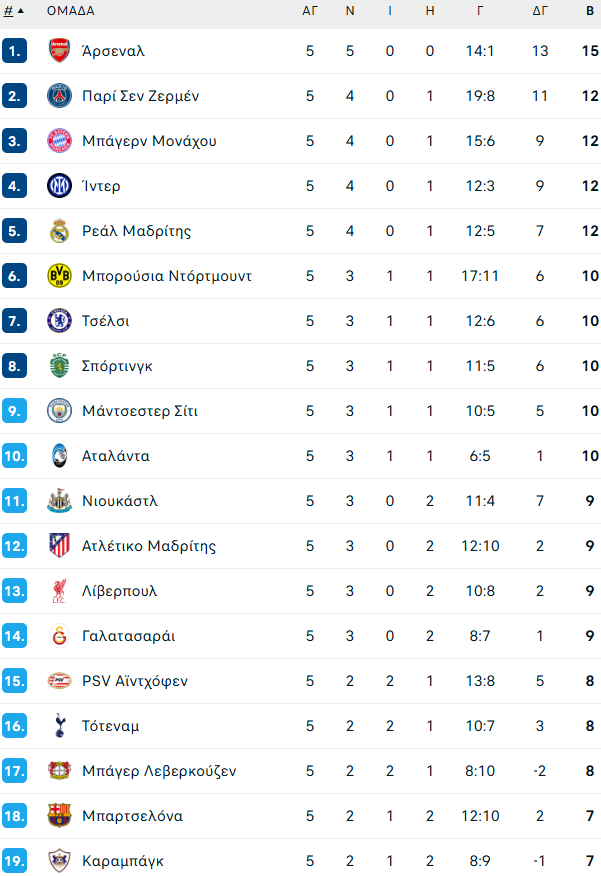The width and height of the screenshot is (601, 876).
Task: Click the Bayern Munich logo icon
Action: tap(59, 141)
